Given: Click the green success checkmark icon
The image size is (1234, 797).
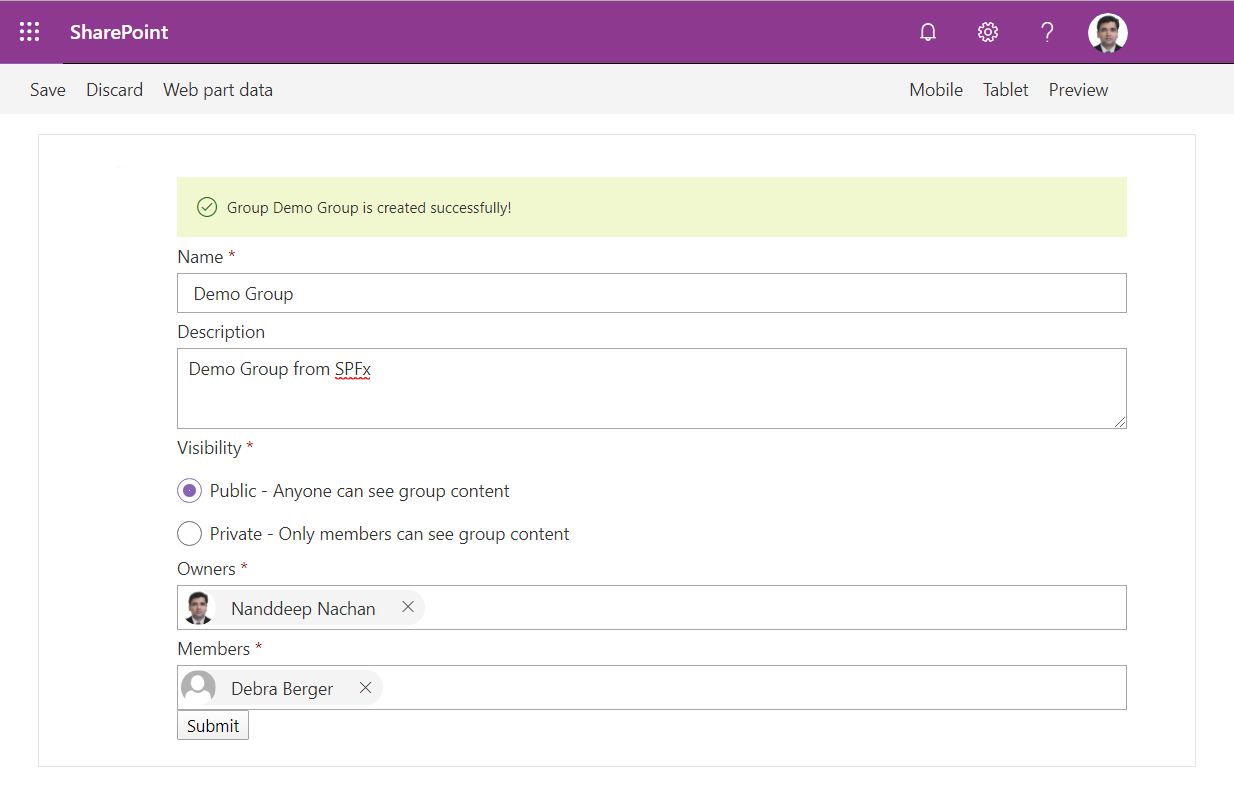Looking at the screenshot, I should click(x=207, y=207).
